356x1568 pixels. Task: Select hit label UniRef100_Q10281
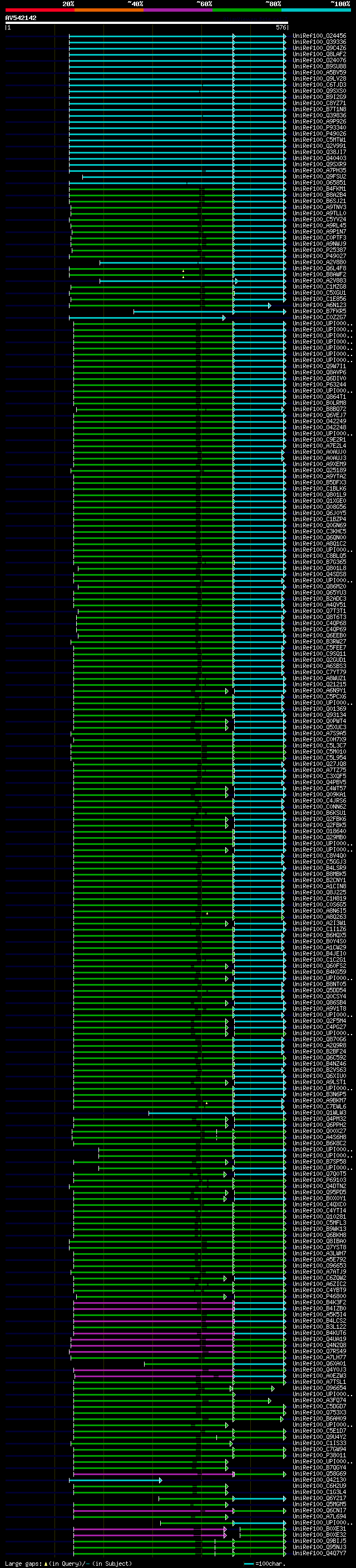pyautogui.click(x=319, y=1216)
